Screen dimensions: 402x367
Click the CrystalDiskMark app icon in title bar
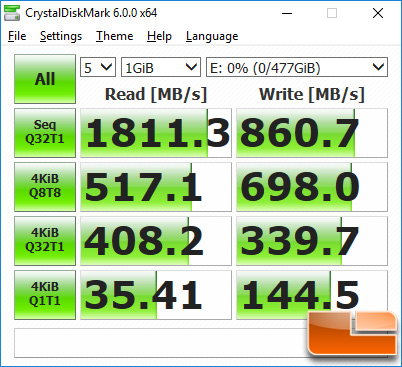[12, 13]
